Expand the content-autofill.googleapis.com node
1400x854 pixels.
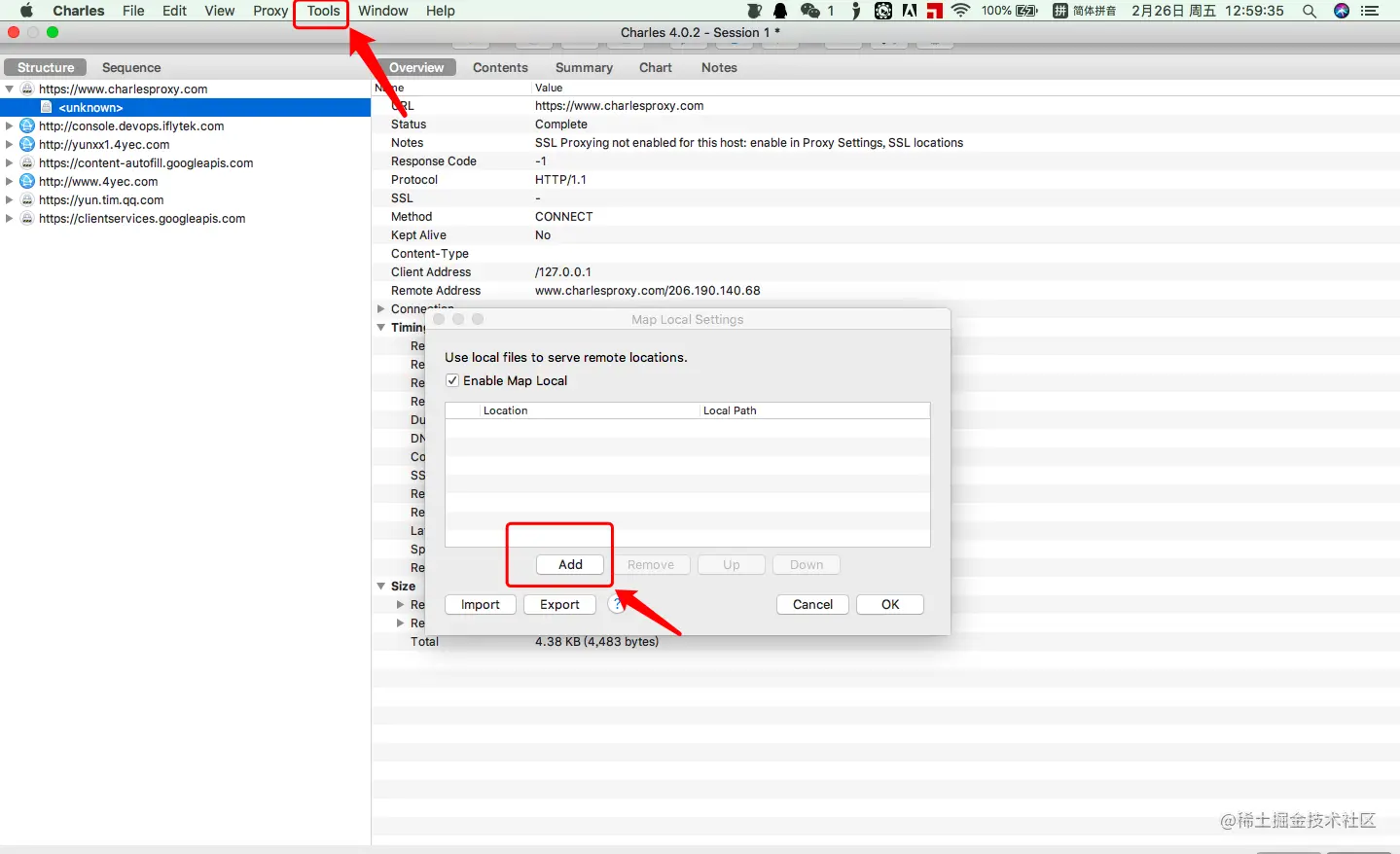point(10,162)
